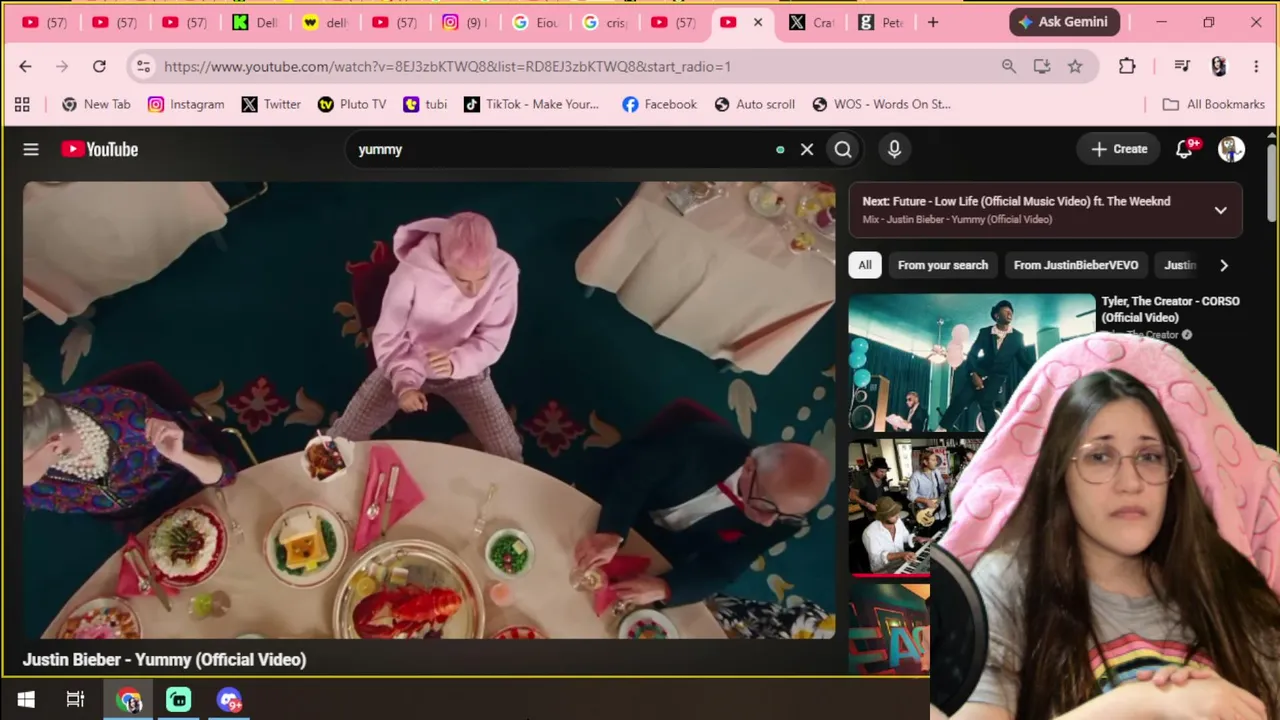The width and height of the screenshot is (1280, 720).
Task: Open Chrome media controls
Action: point(1182,66)
